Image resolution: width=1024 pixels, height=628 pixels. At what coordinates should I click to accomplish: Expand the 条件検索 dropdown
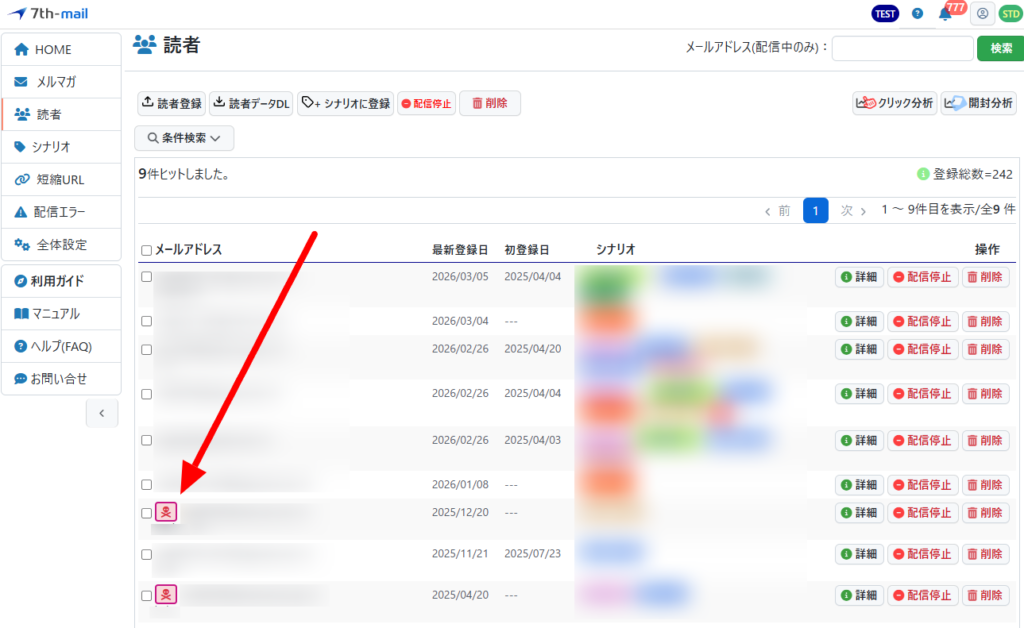pos(185,138)
